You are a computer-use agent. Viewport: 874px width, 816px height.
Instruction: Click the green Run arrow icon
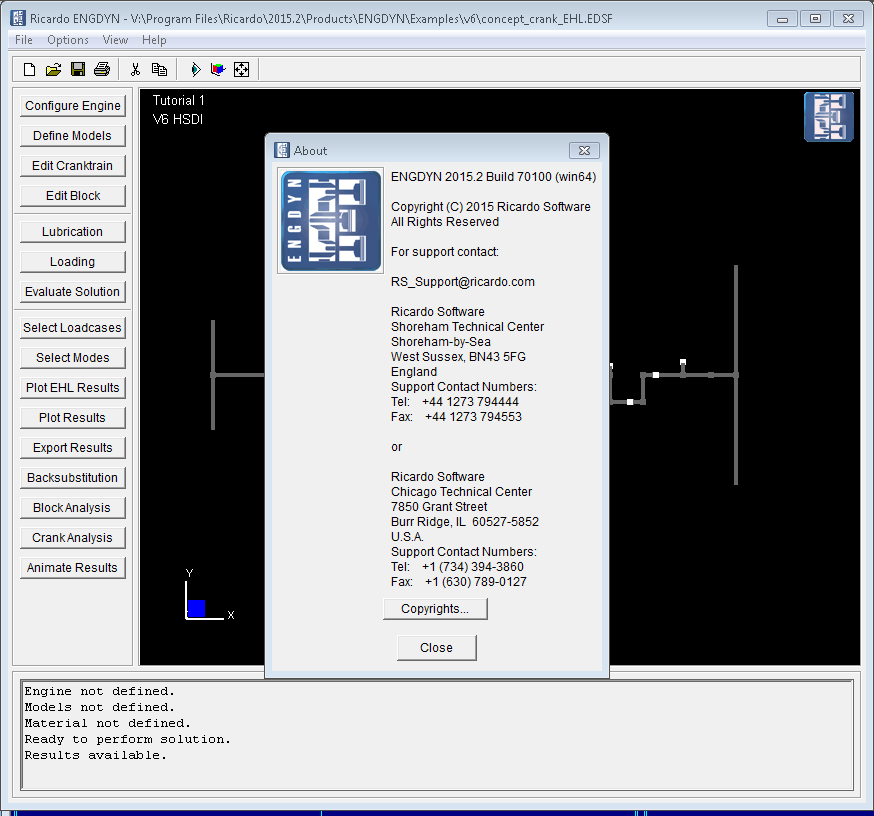[196, 70]
